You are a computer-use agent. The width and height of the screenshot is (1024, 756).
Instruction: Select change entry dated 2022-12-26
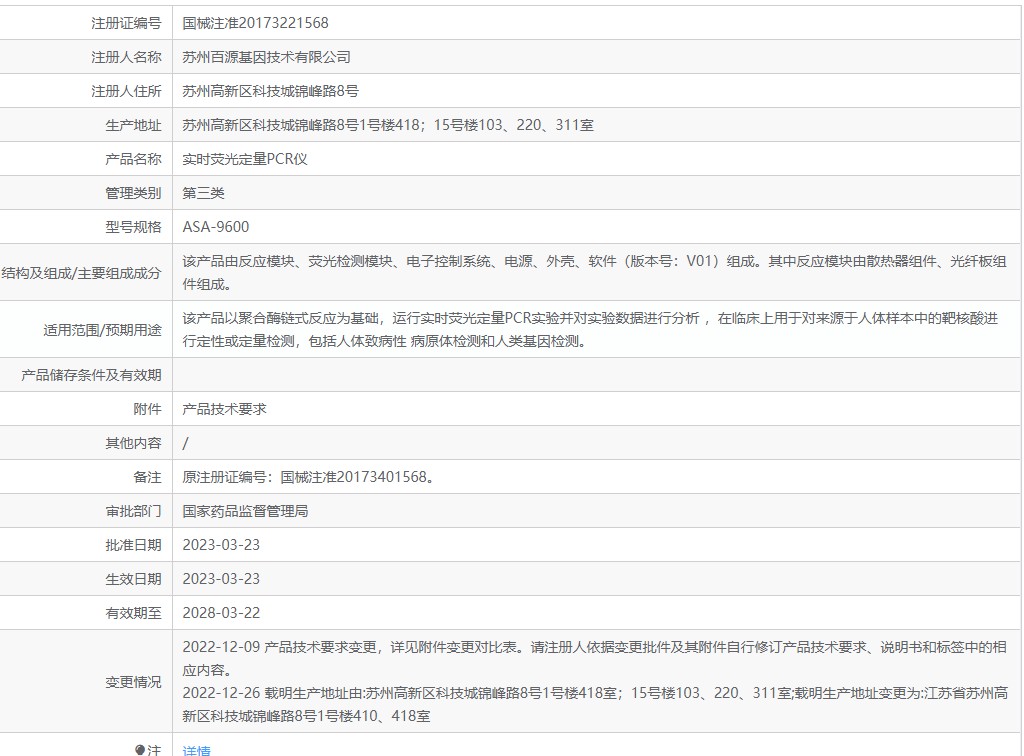tap(595, 704)
